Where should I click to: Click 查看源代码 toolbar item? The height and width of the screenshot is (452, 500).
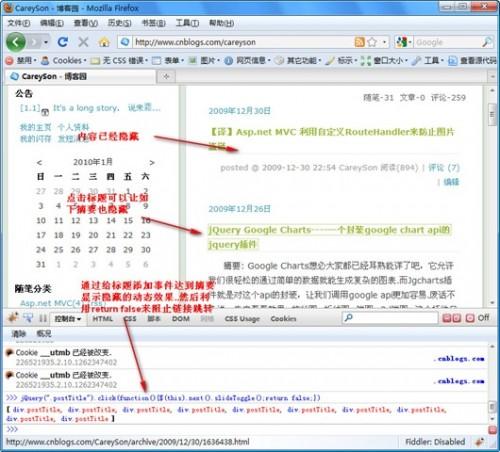472,61
